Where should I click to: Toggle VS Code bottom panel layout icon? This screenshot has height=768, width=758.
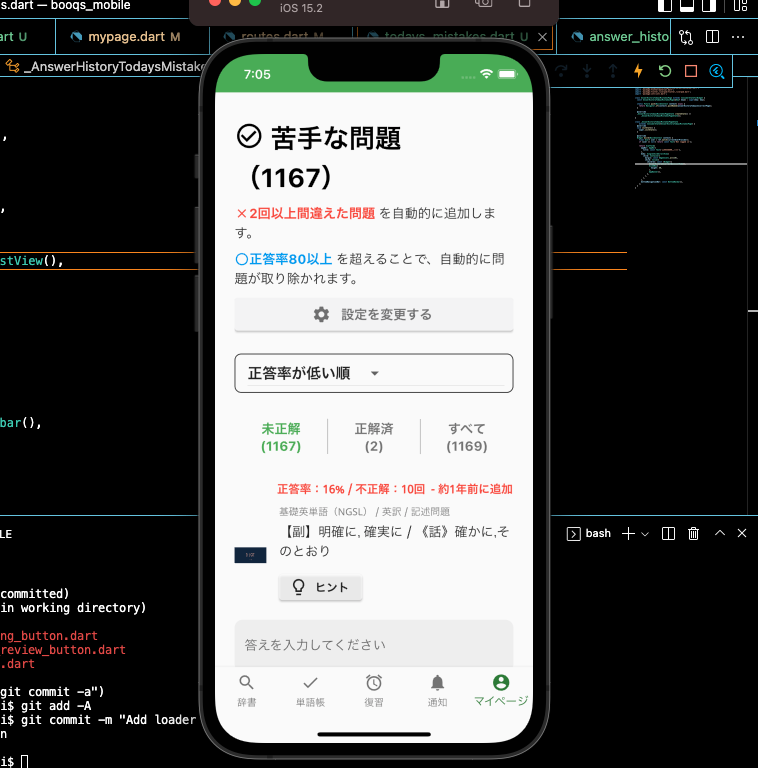[x=687, y=5]
